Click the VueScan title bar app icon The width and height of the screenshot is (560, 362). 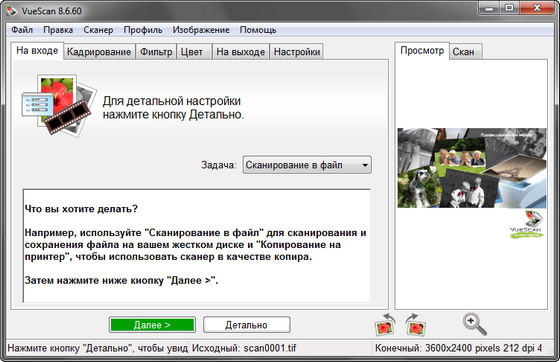[x=11, y=10]
